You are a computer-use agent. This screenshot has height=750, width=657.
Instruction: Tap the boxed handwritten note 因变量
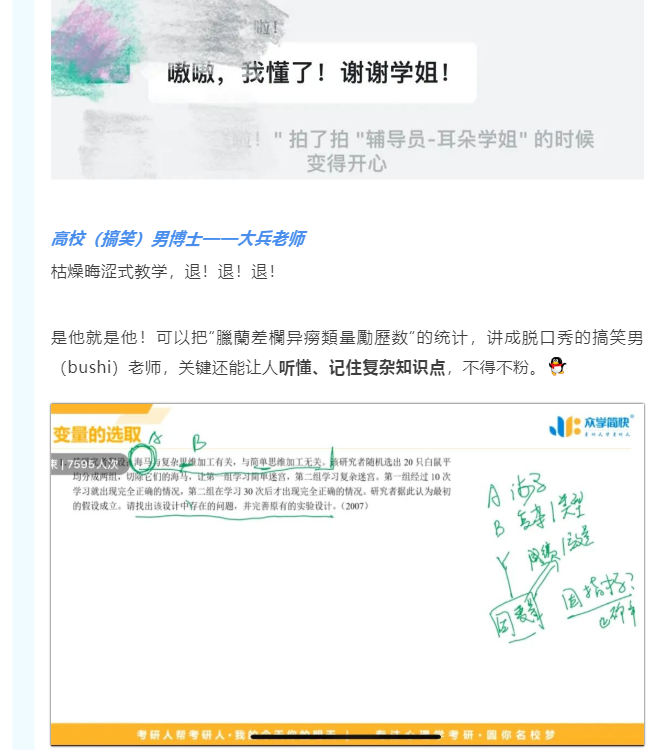pos(516,616)
